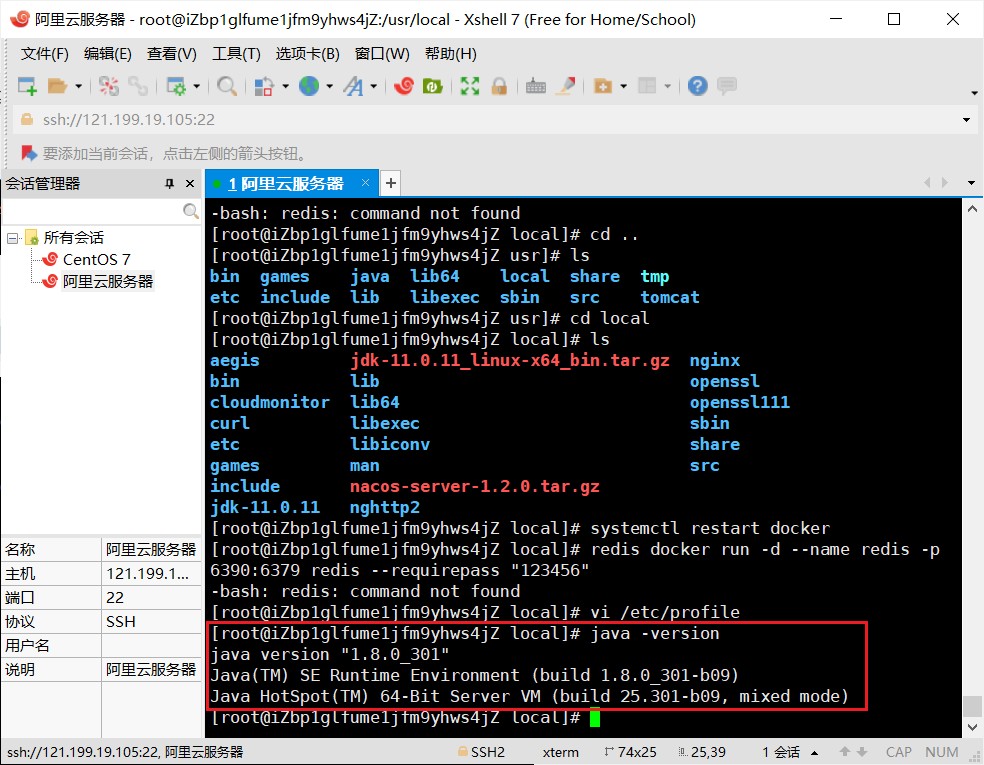
Task: Click the Font icon
Action: tap(353, 85)
